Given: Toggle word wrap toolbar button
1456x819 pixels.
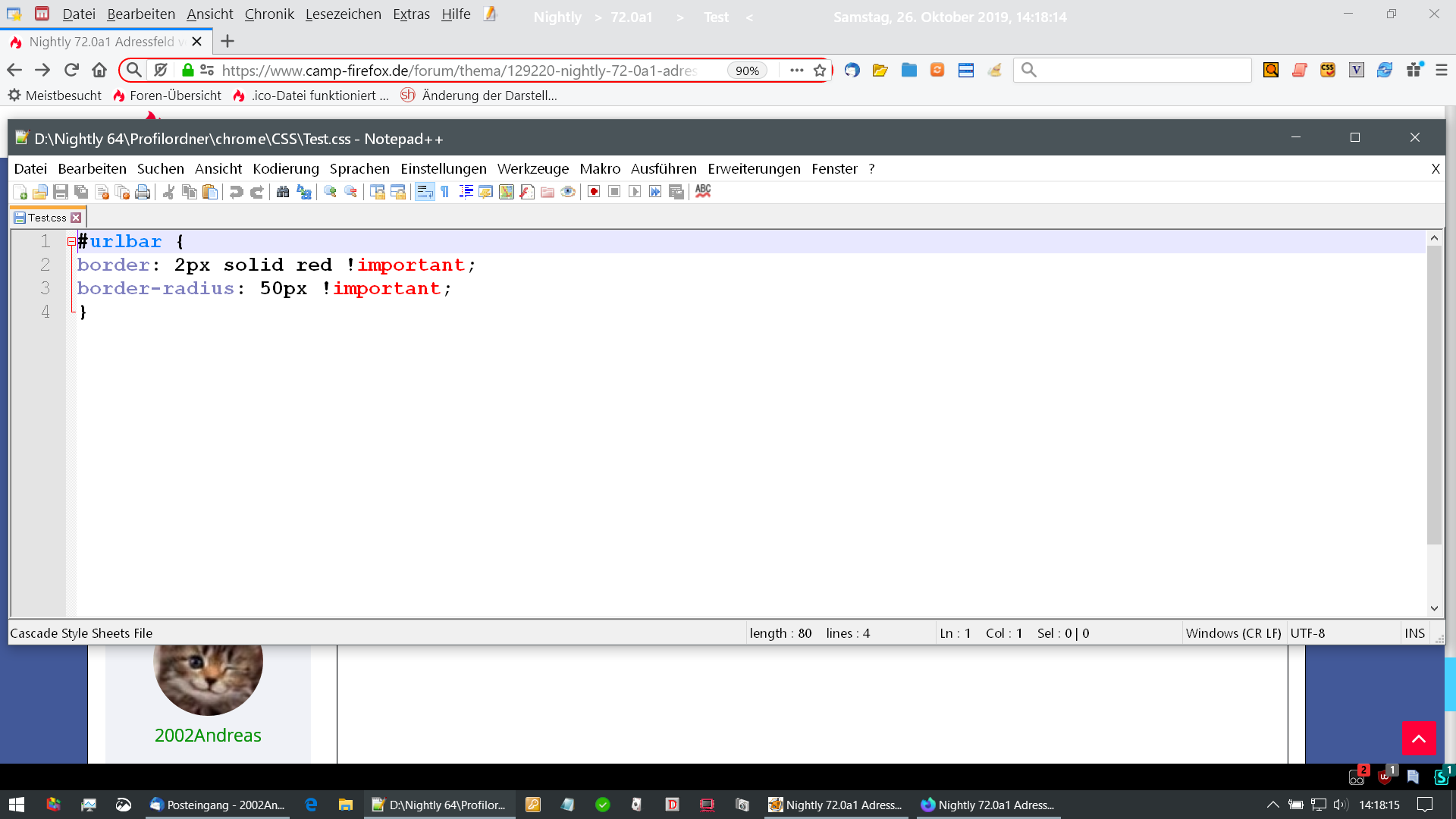Looking at the screenshot, I should click(x=425, y=192).
